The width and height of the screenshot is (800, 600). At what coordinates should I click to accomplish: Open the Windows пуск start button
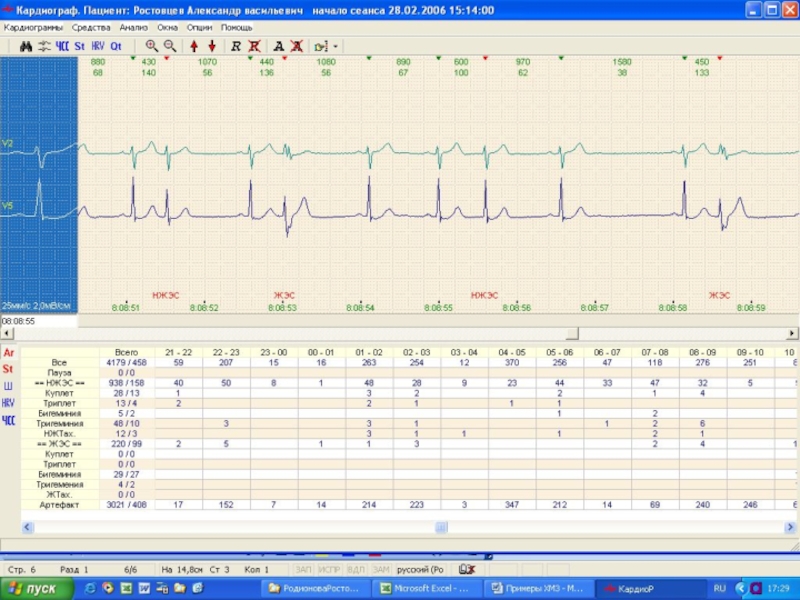coord(37,589)
